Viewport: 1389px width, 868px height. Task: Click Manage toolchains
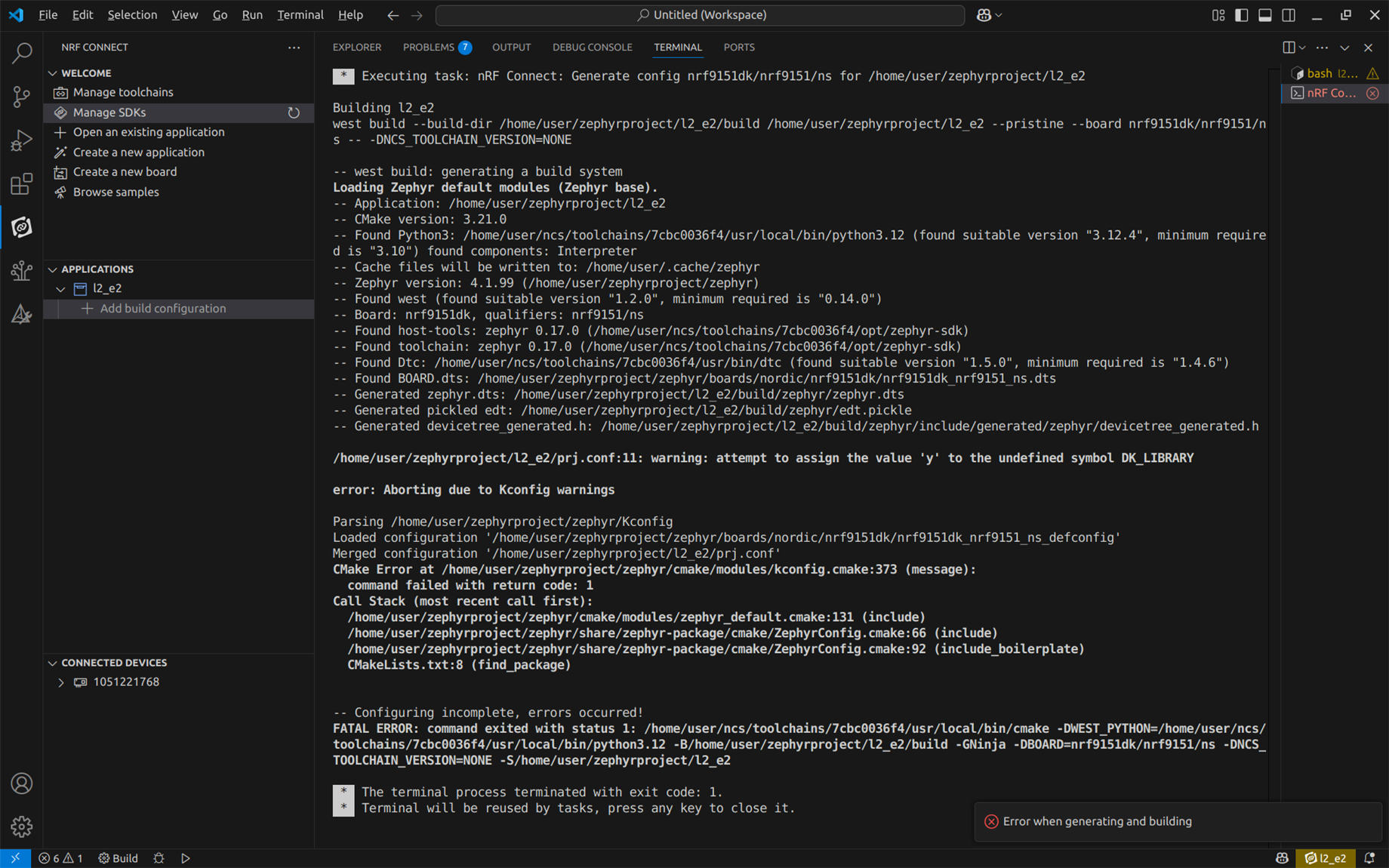click(x=123, y=92)
